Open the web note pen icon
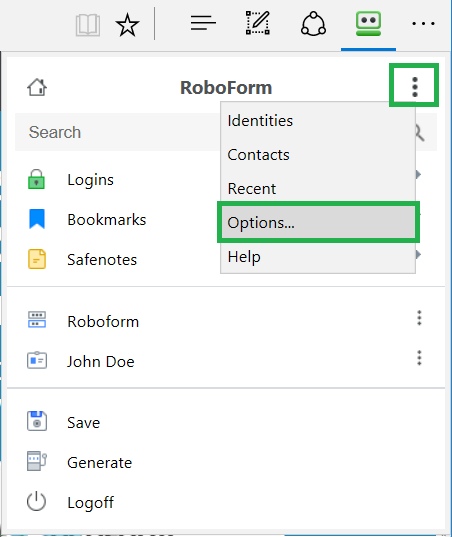Viewport: 452px width, 537px height. click(x=258, y=23)
